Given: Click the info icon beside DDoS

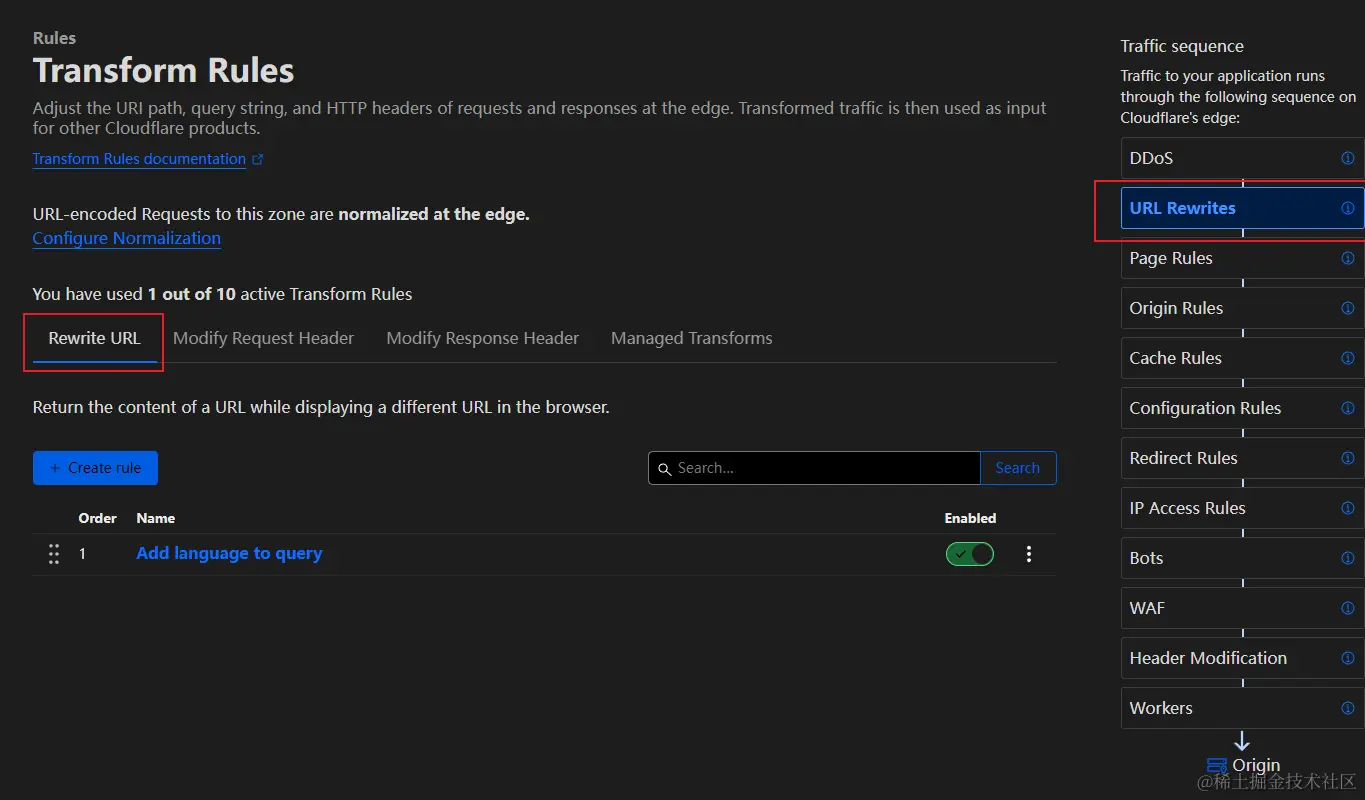Looking at the screenshot, I should (1347, 158).
